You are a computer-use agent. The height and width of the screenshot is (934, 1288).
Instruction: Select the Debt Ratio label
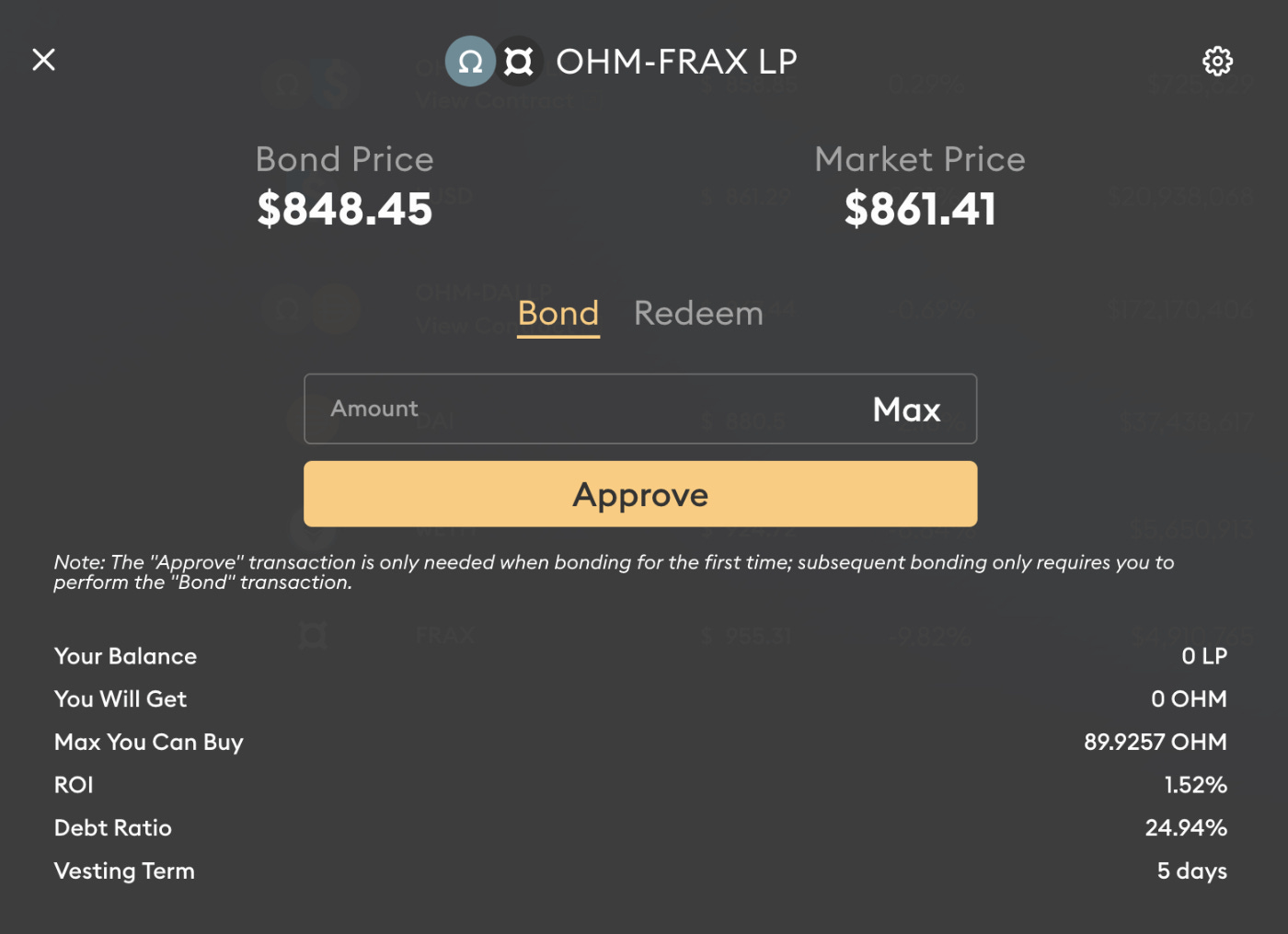(113, 828)
